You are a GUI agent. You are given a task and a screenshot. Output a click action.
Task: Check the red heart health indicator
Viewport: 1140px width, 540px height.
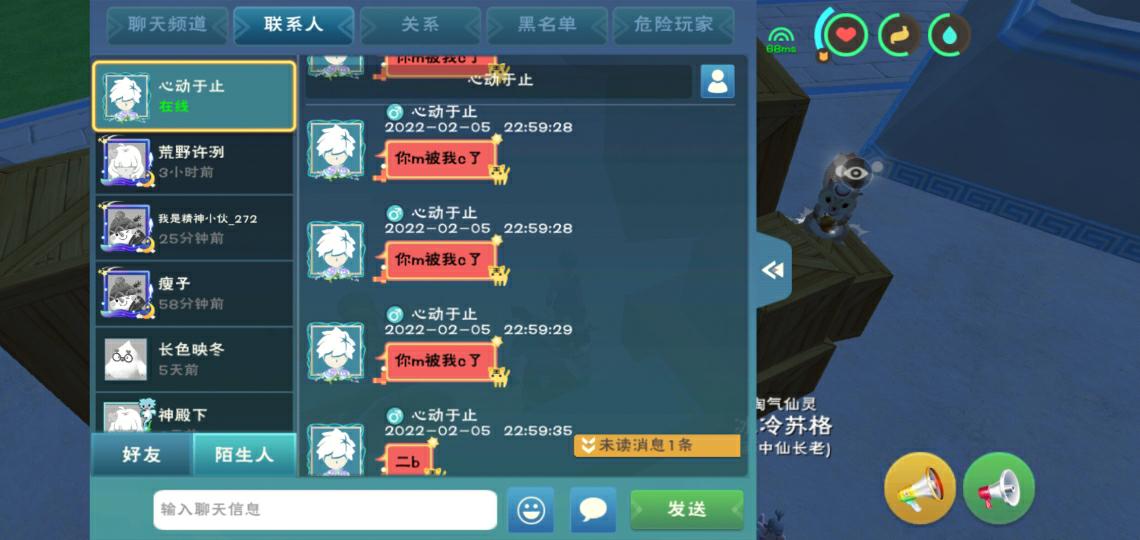pyautogui.click(x=845, y=35)
